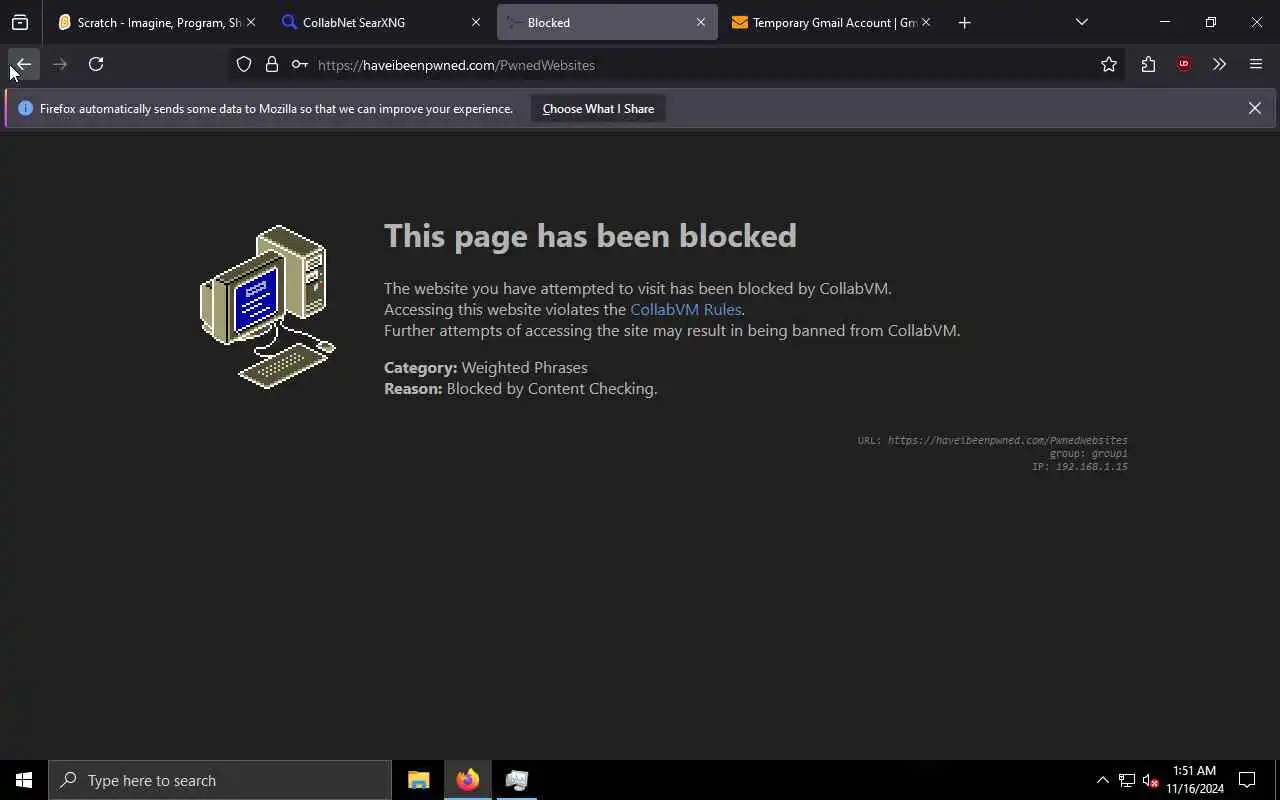
Task: Click the muted volume tray icon
Action: point(1150,780)
